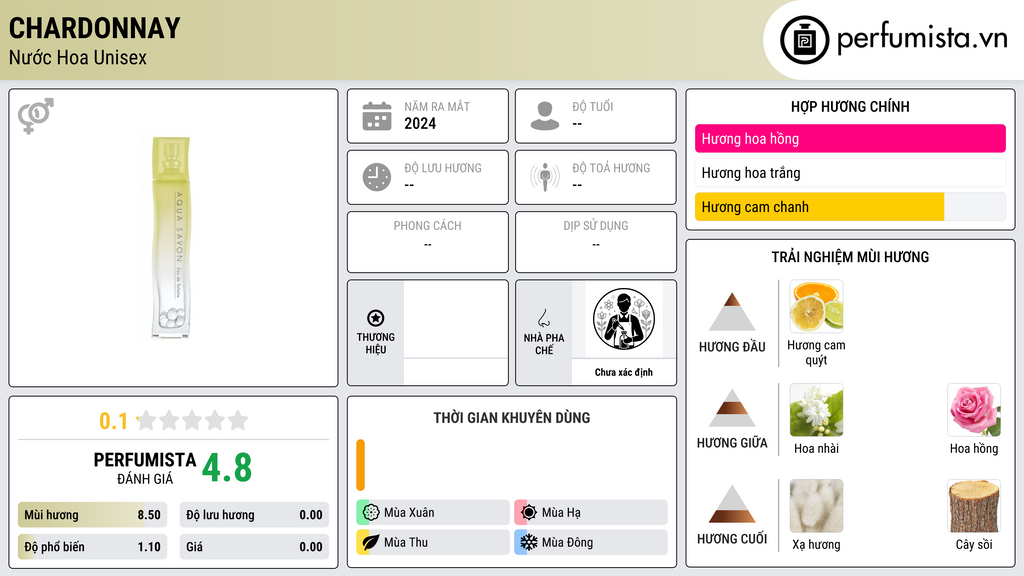Image resolution: width=1024 pixels, height=576 pixels.
Task: Click the Hương giữa pyramid icon
Action: 732,408
